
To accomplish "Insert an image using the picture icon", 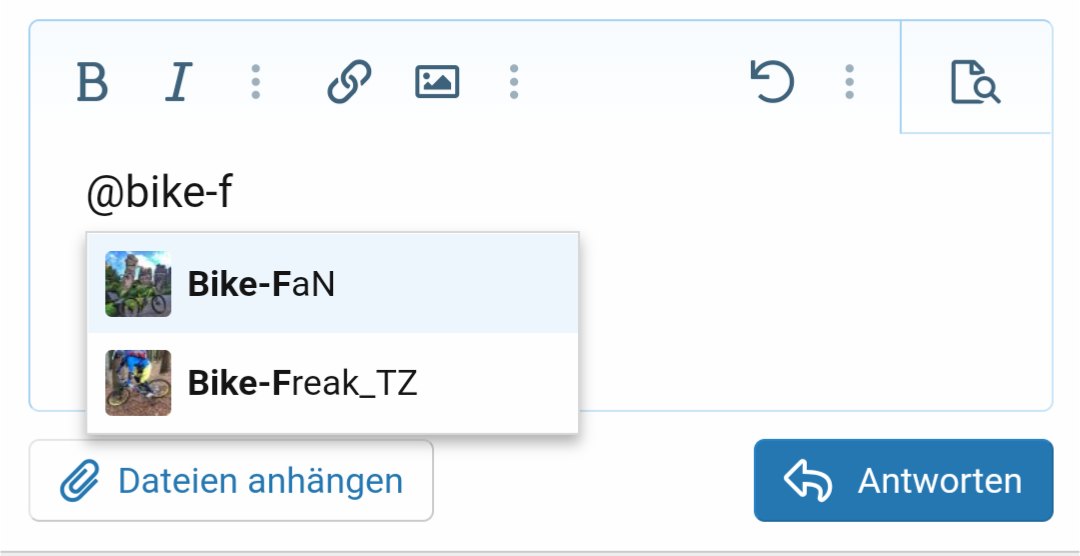I will [437, 82].
